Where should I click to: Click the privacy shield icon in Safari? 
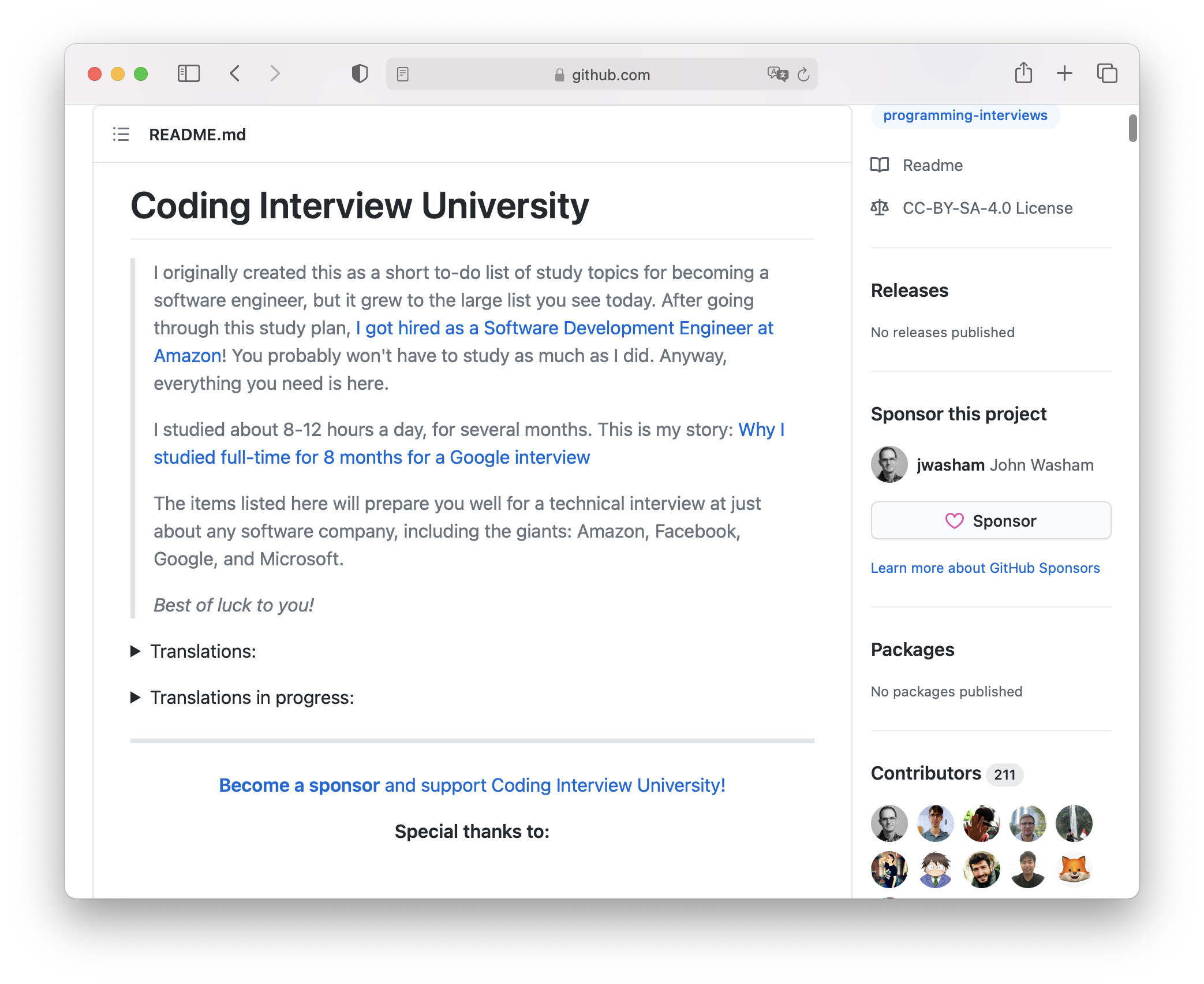359,74
